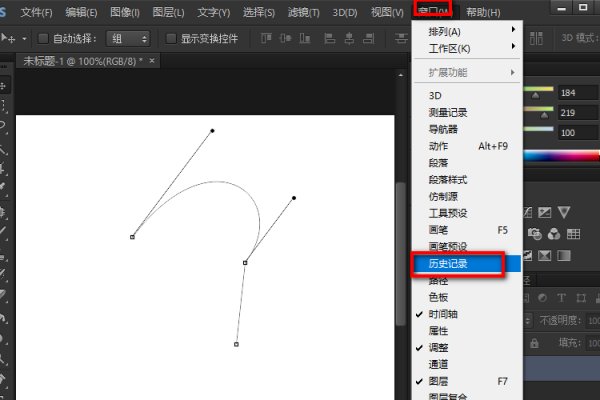Open the 文字(Y) menu

[214, 13]
